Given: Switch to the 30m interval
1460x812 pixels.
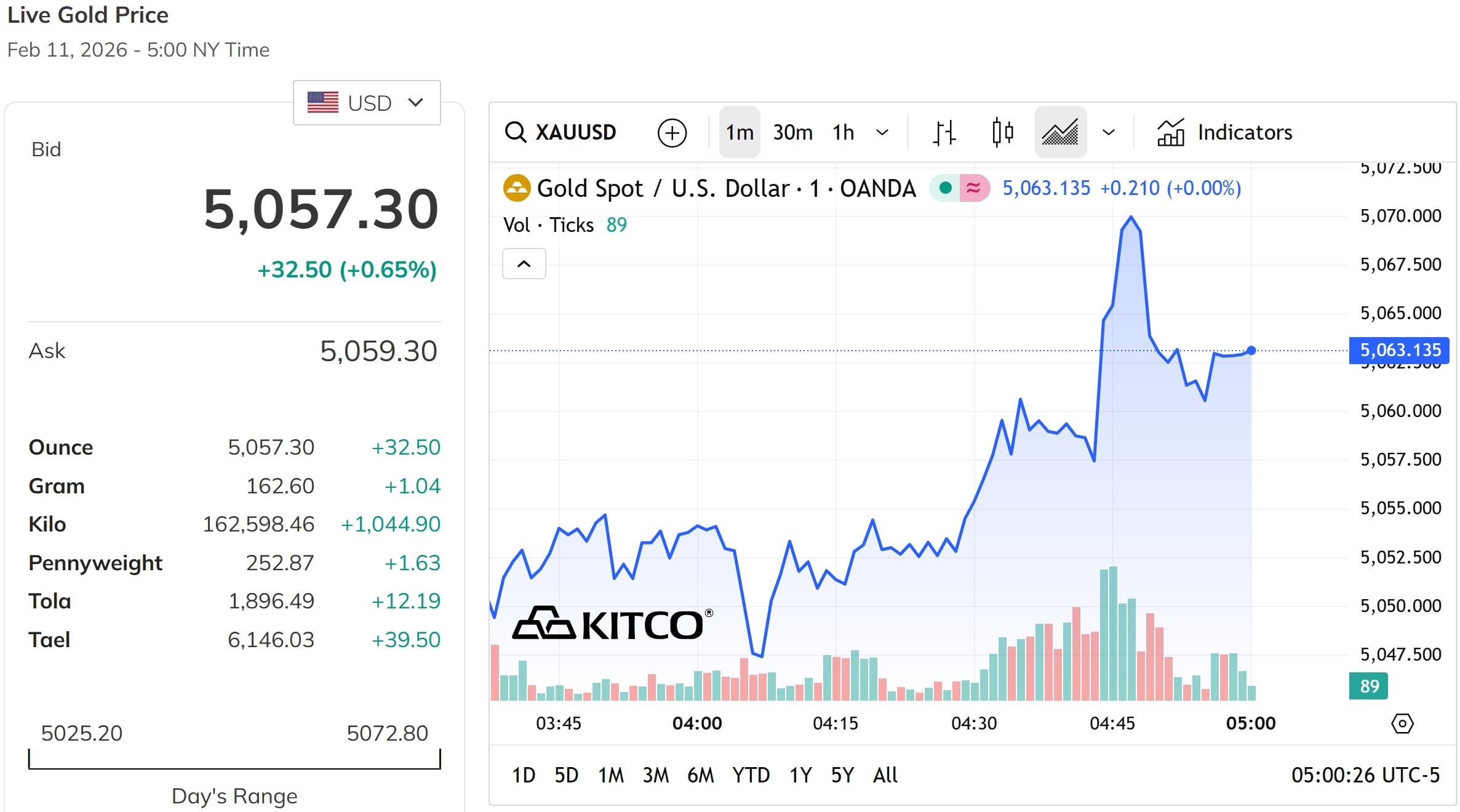Looking at the screenshot, I should click(792, 132).
